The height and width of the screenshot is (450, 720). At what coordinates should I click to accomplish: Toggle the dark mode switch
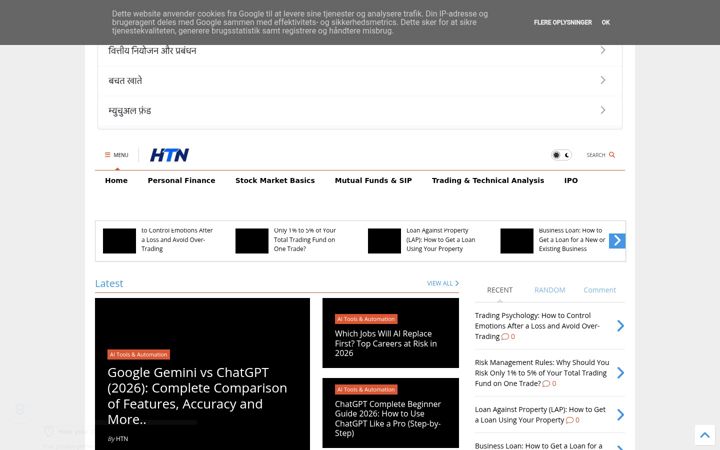(x=561, y=155)
